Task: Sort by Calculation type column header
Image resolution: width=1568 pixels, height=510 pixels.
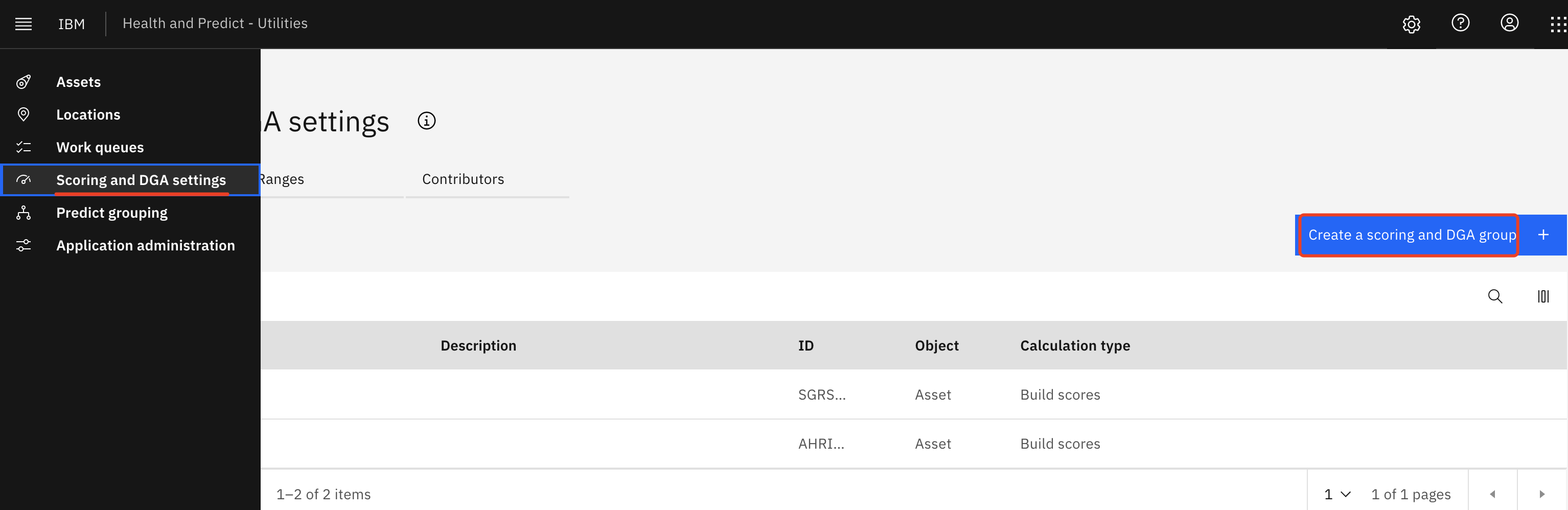Action: pos(1075,345)
